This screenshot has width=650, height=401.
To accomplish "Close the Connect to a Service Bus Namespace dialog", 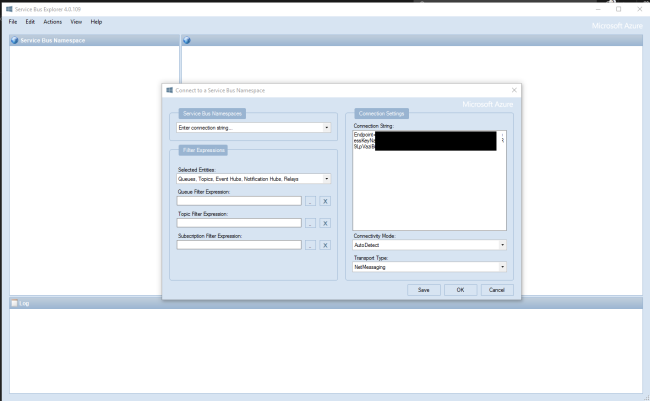I will (514, 90).
